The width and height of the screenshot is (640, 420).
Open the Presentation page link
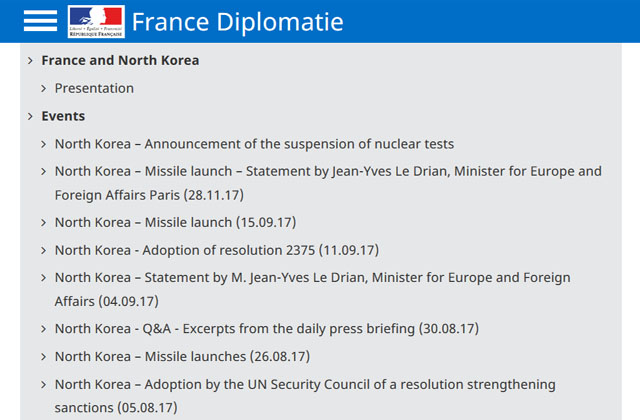(x=94, y=88)
